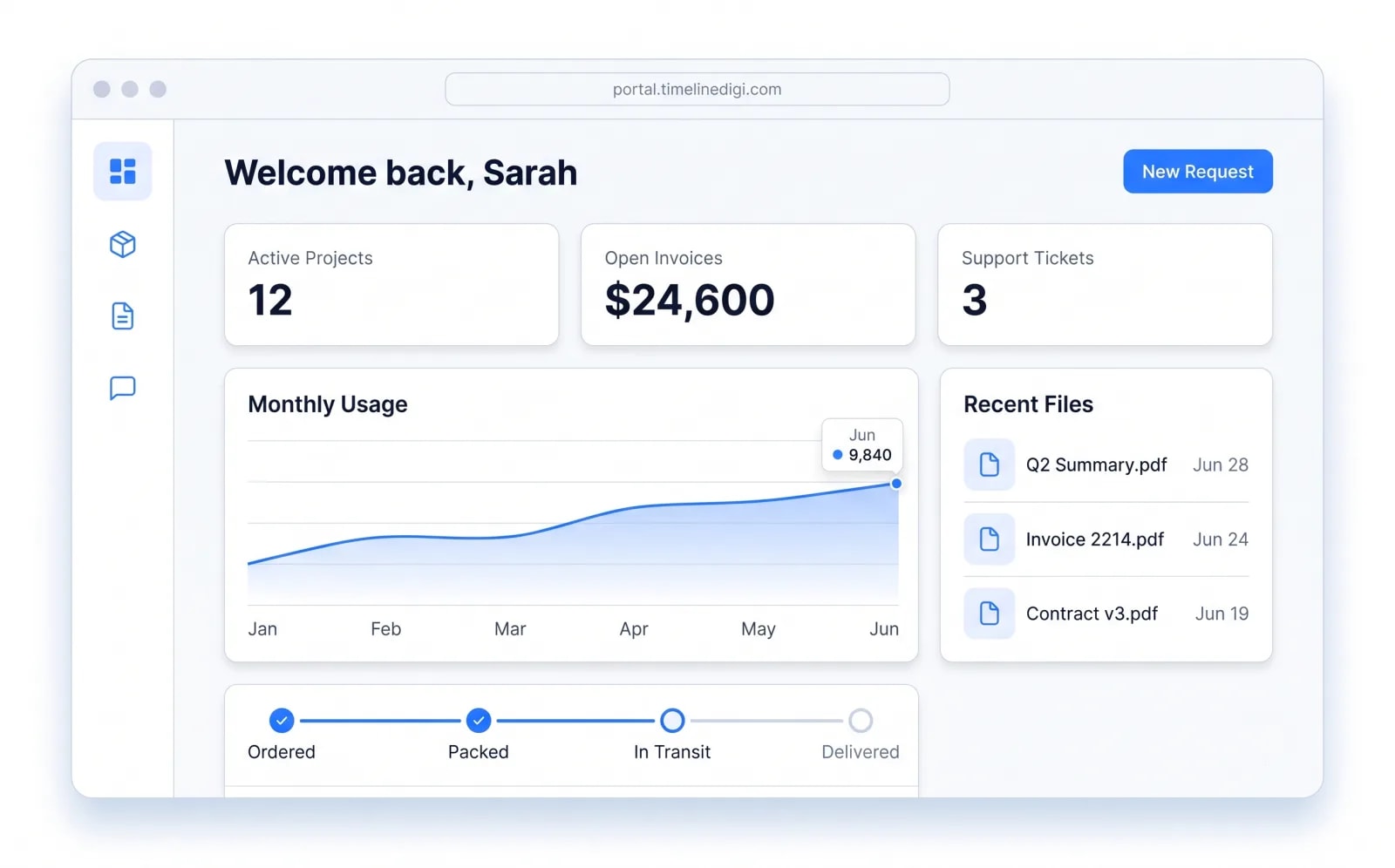This screenshot has width=1395, height=868.
Task: Click the Jun 28 date
Action: [1221, 465]
